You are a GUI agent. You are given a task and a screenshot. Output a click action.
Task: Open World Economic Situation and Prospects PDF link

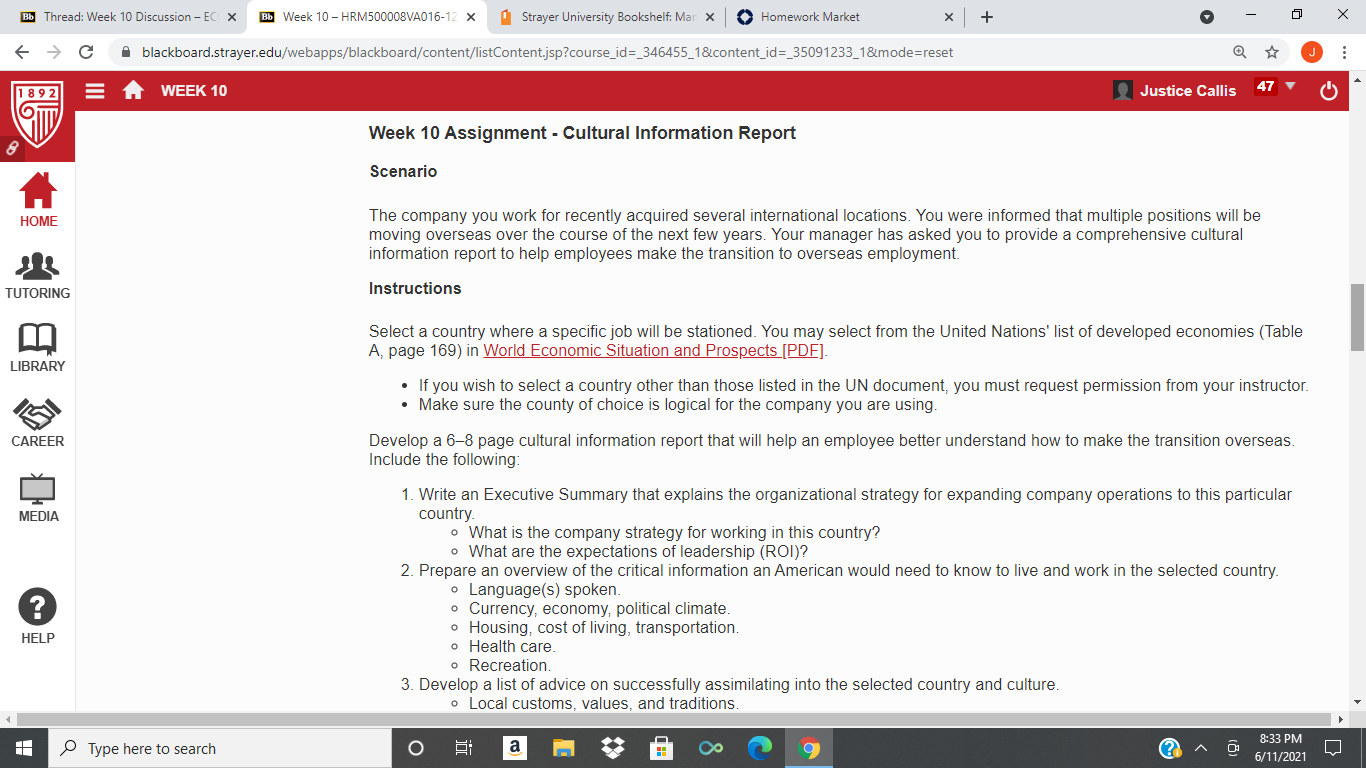pyautogui.click(x=655, y=350)
